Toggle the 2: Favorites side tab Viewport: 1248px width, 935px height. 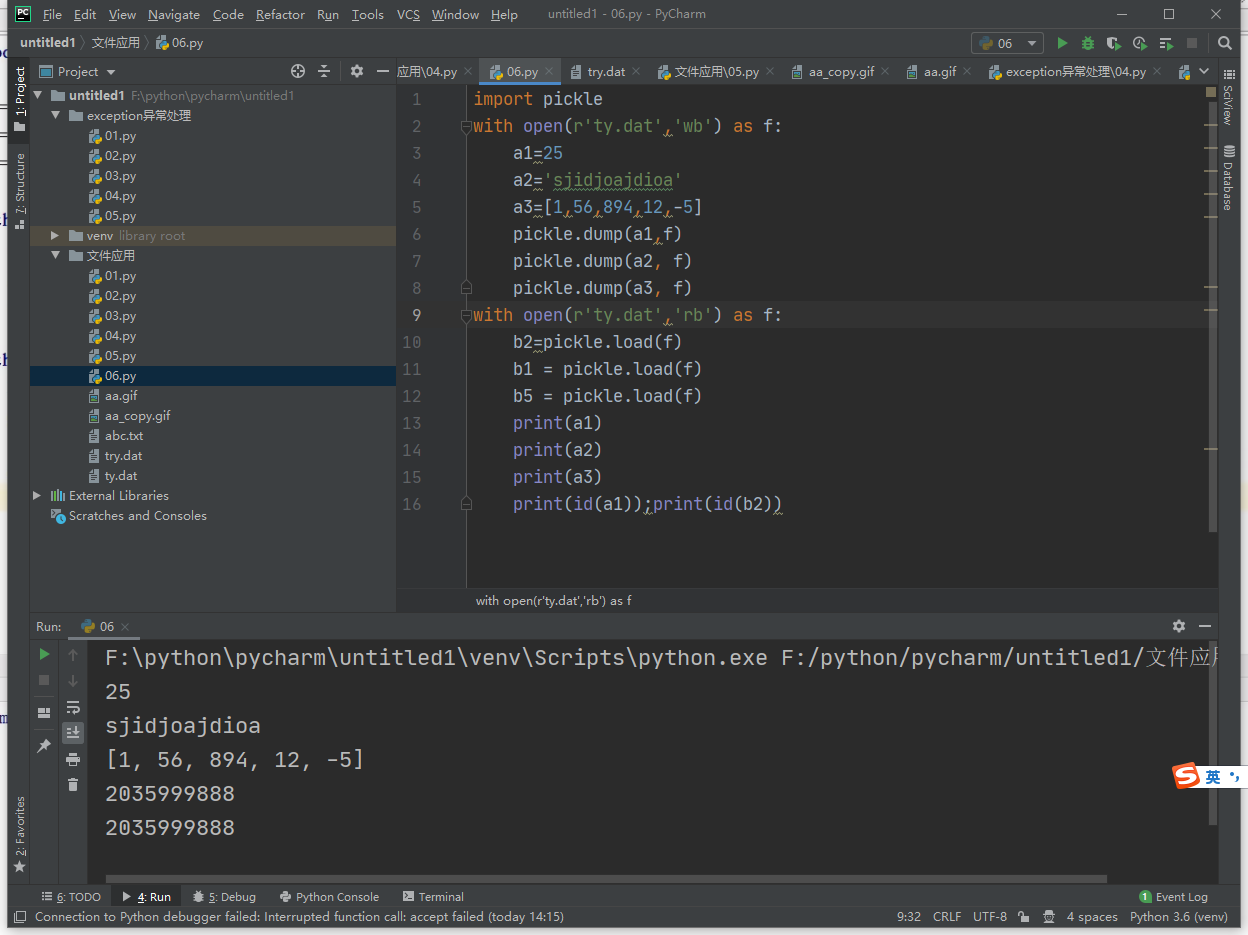point(19,834)
